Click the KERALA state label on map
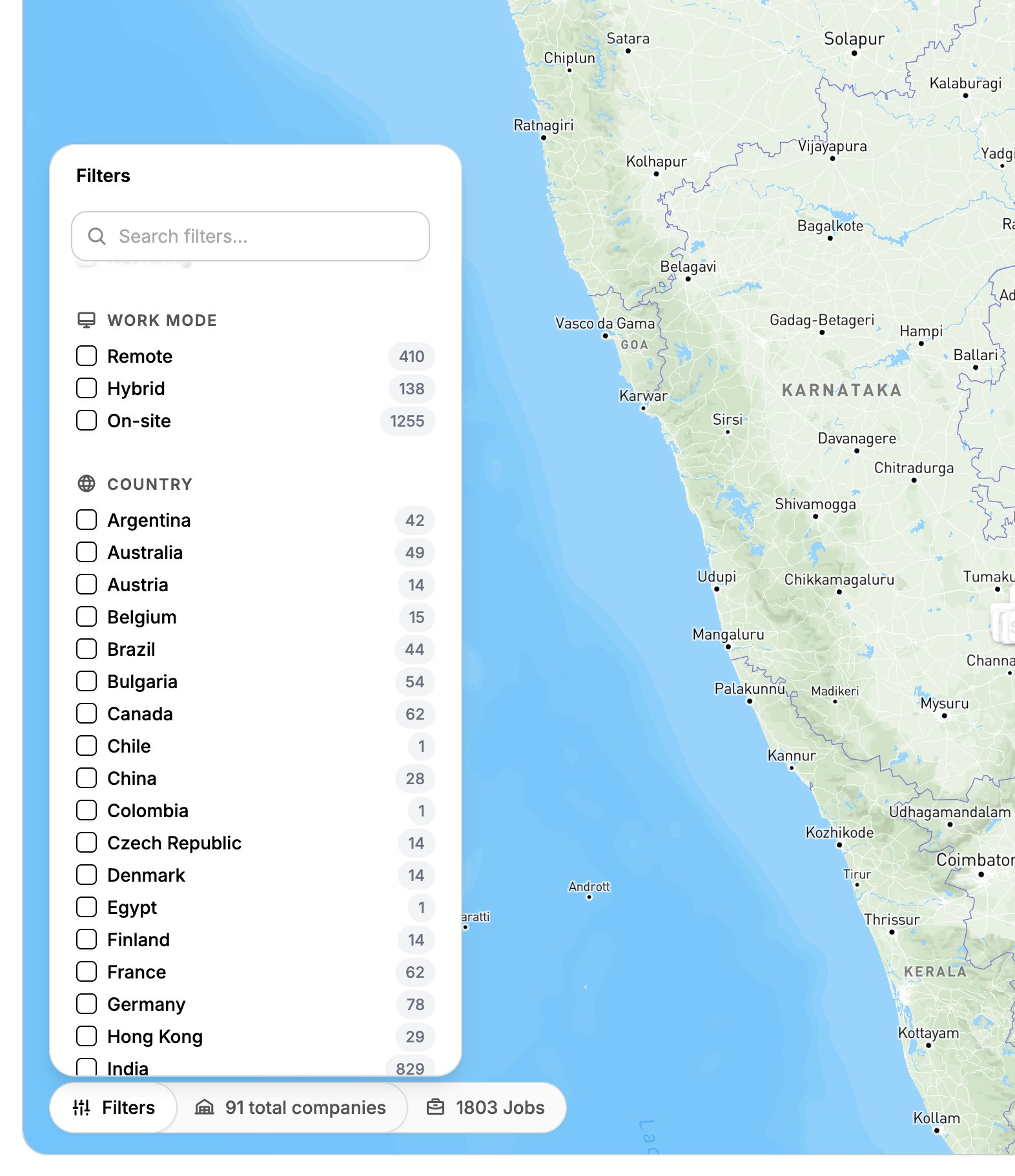Viewport: 1015px width, 1176px height. (935, 971)
